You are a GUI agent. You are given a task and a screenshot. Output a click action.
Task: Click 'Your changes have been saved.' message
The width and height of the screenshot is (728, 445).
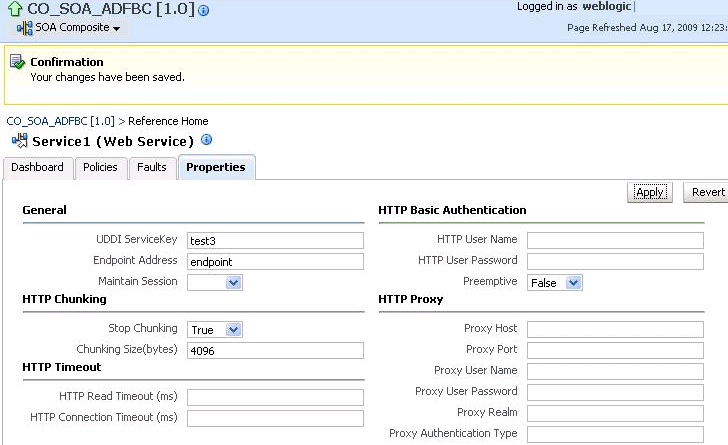[108, 77]
